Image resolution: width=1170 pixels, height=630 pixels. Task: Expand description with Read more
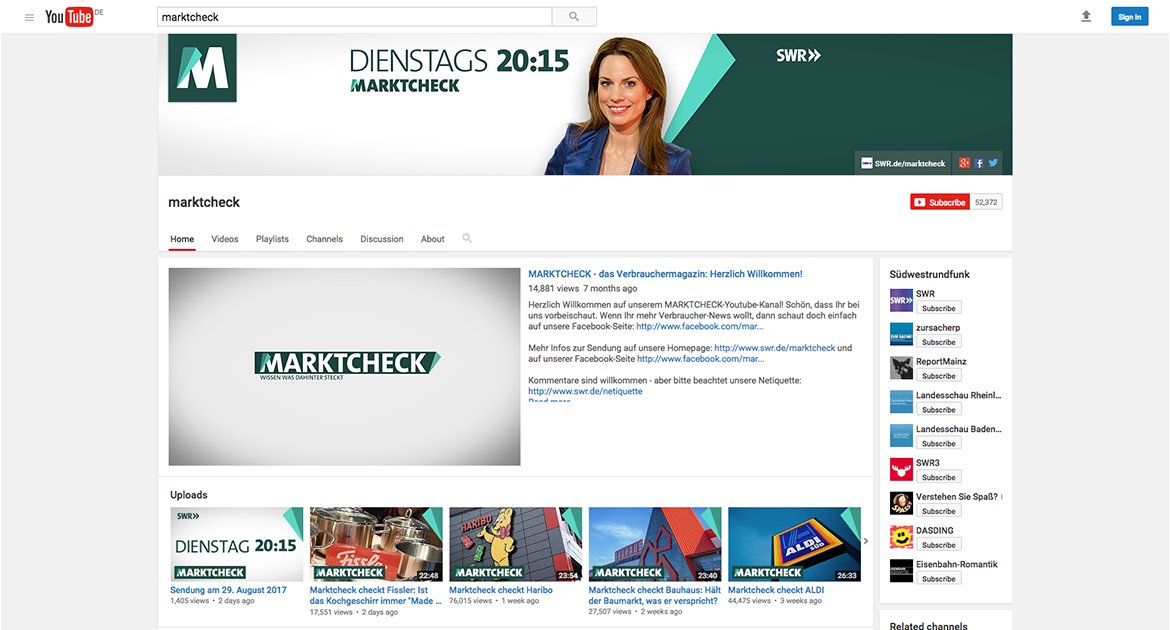549,401
